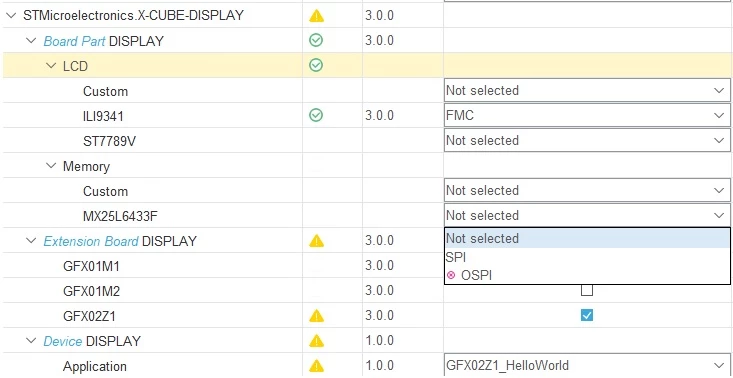Select the GFX01M2 row label
733x378 pixels.
click(x=91, y=292)
